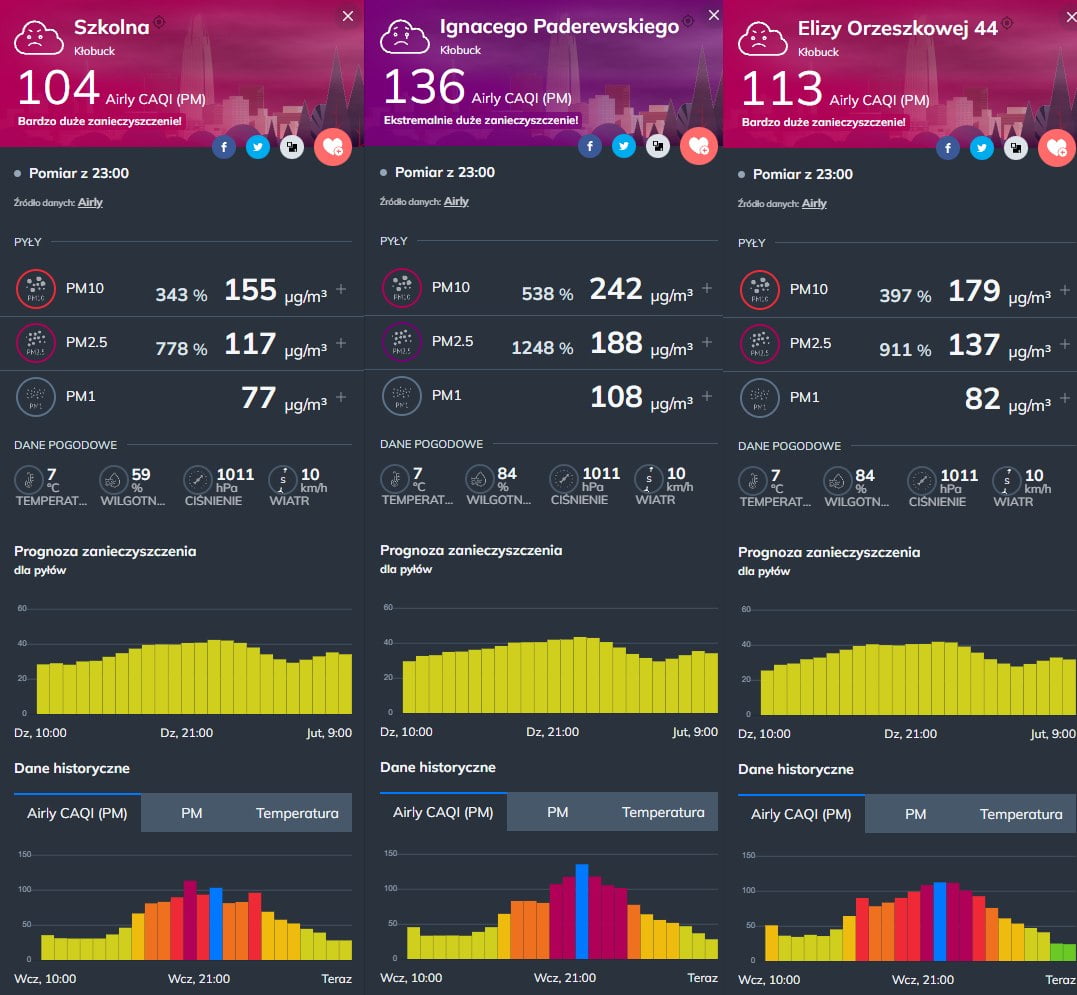Expand PM2.5 row in Ignacego Paderewskiego panel

tap(707, 342)
